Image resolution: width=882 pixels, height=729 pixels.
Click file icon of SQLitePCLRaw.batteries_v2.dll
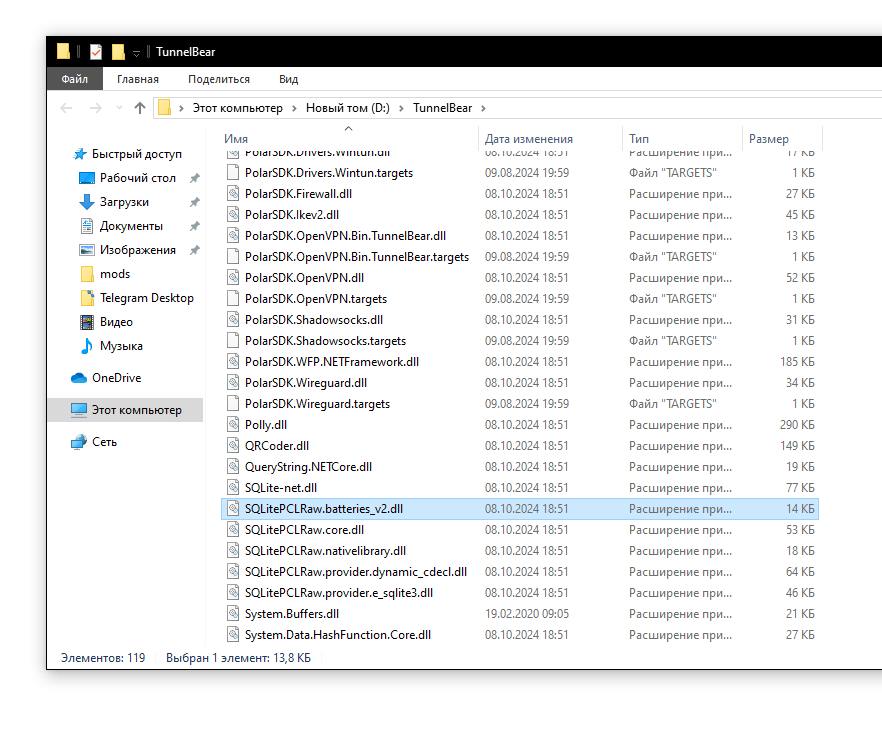click(x=233, y=508)
